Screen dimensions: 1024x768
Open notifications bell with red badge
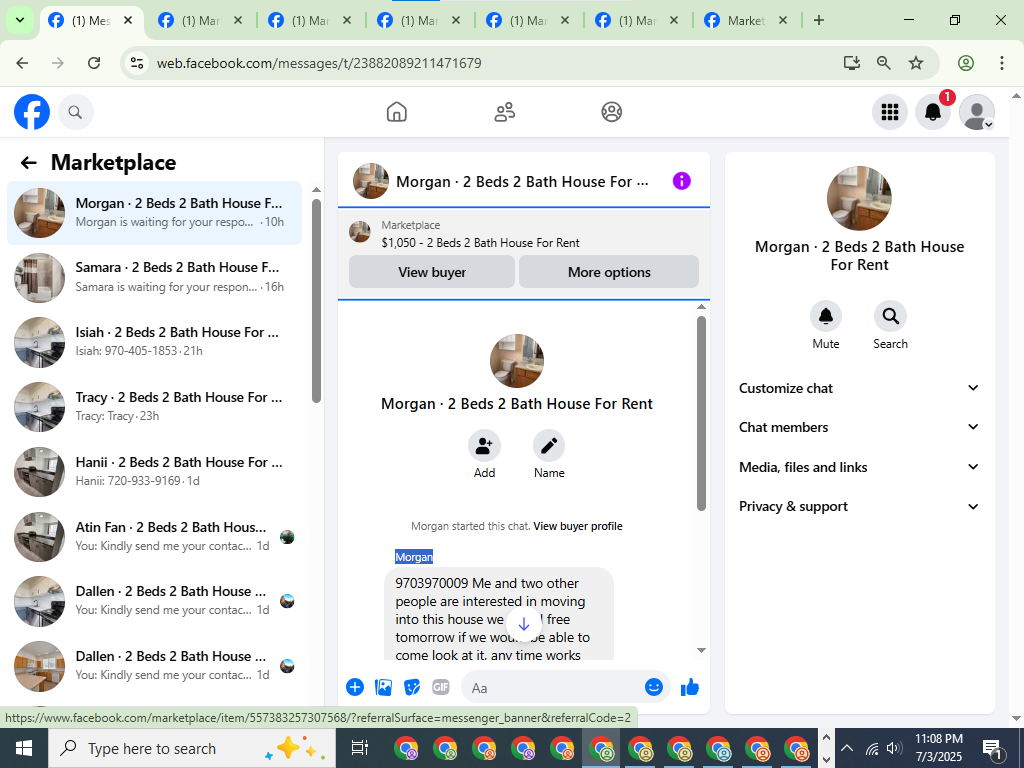tap(933, 112)
